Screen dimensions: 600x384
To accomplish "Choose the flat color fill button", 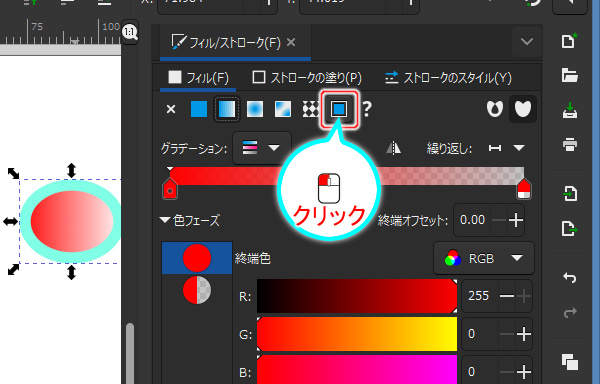I will tap(199, 109).
